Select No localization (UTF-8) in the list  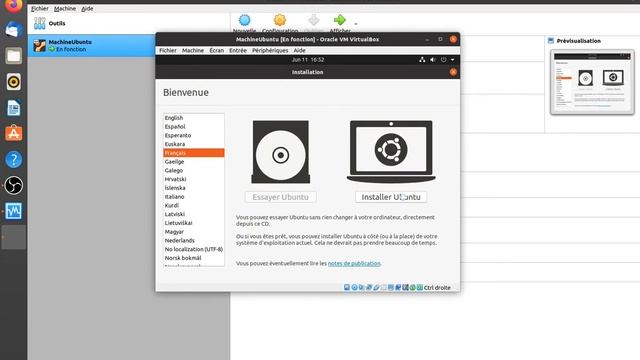pyautogui.click(x=193, y=249)
